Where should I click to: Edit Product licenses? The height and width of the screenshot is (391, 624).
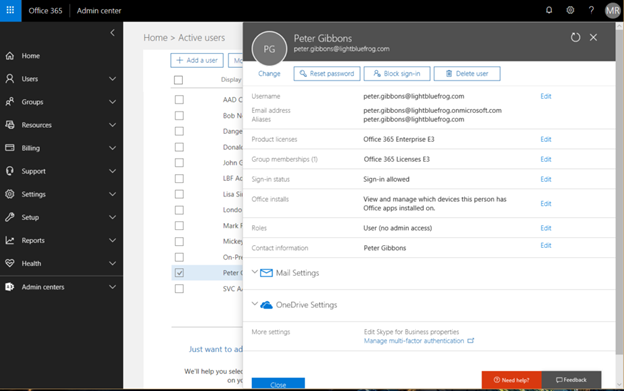pos(546,139)
